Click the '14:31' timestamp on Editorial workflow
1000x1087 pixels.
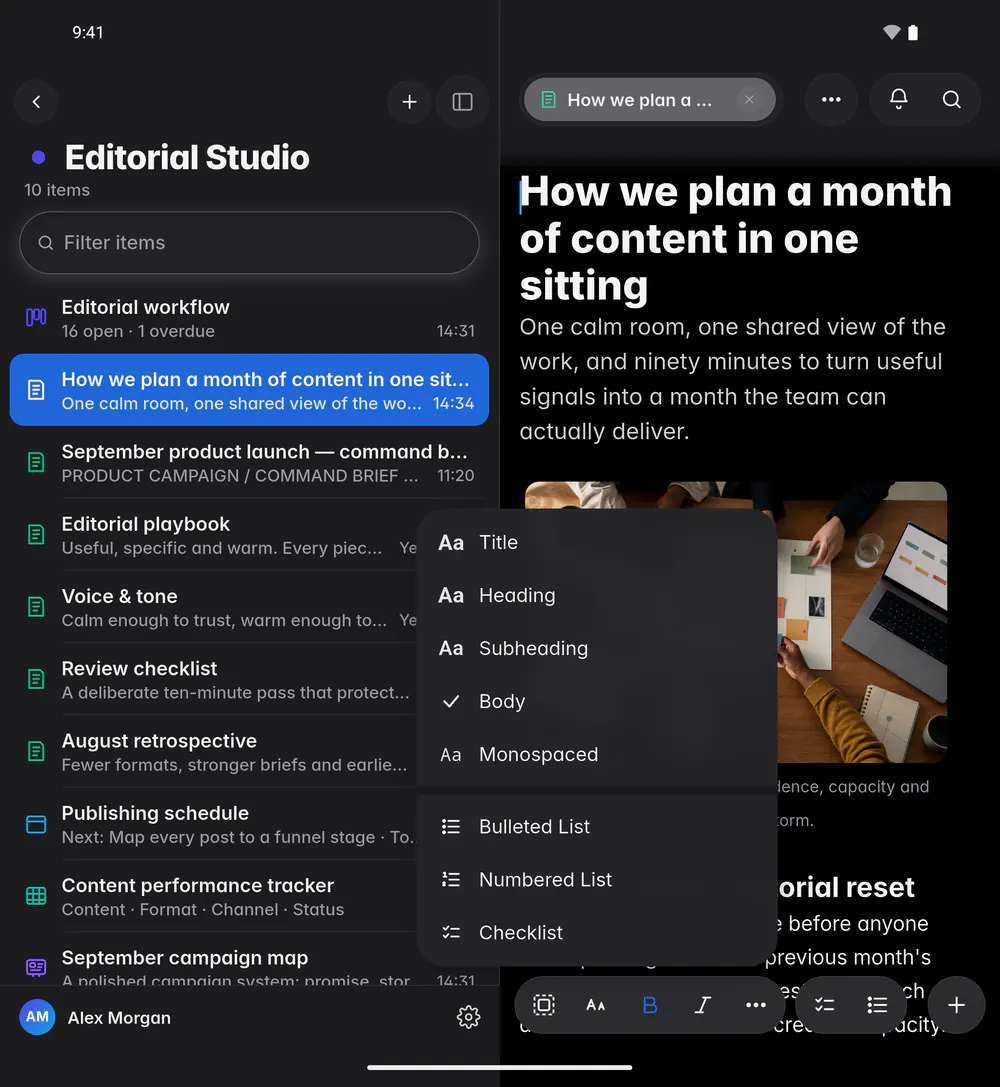tap(455, 331)
